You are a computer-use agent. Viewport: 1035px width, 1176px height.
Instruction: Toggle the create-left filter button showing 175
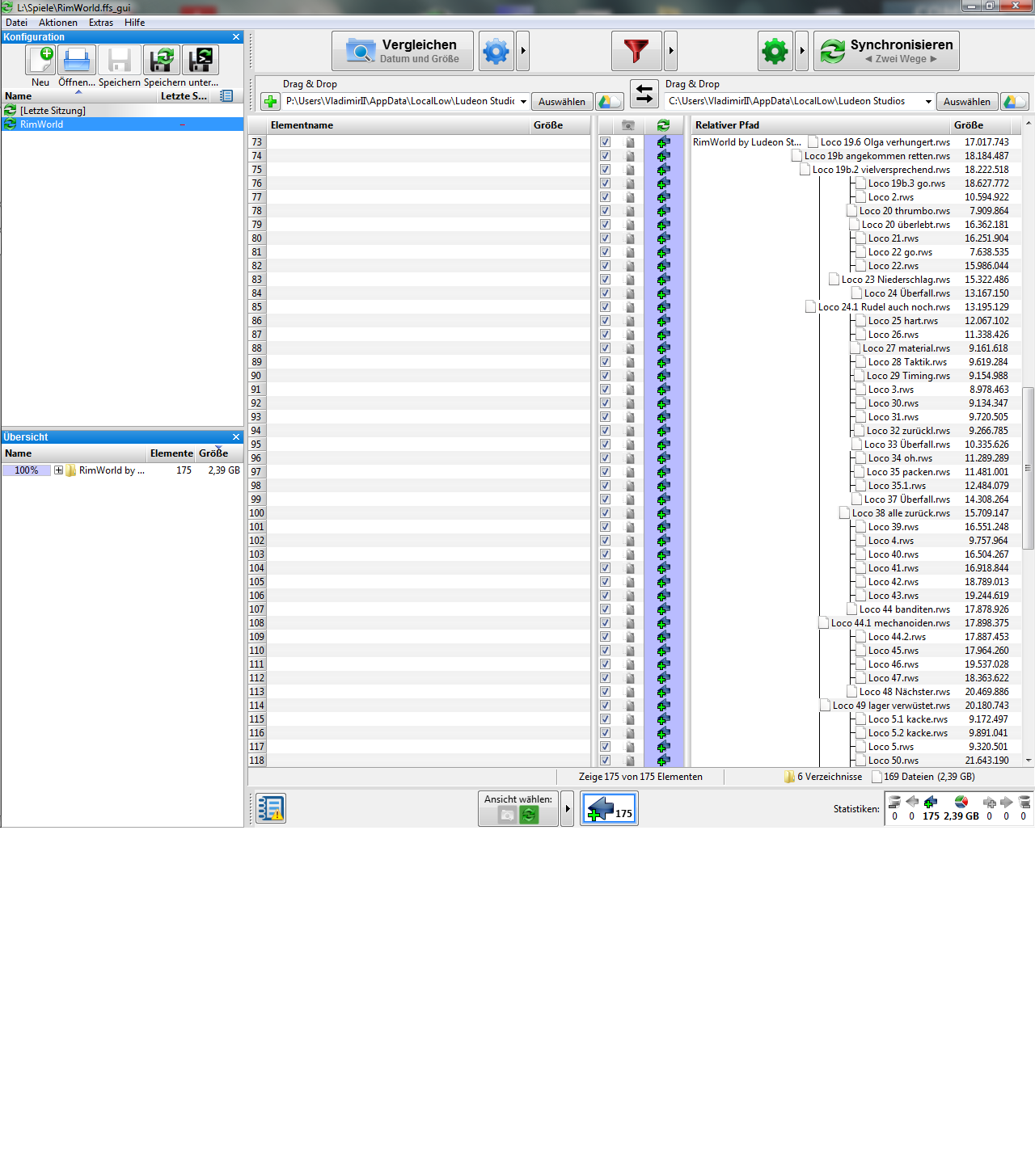609,808
